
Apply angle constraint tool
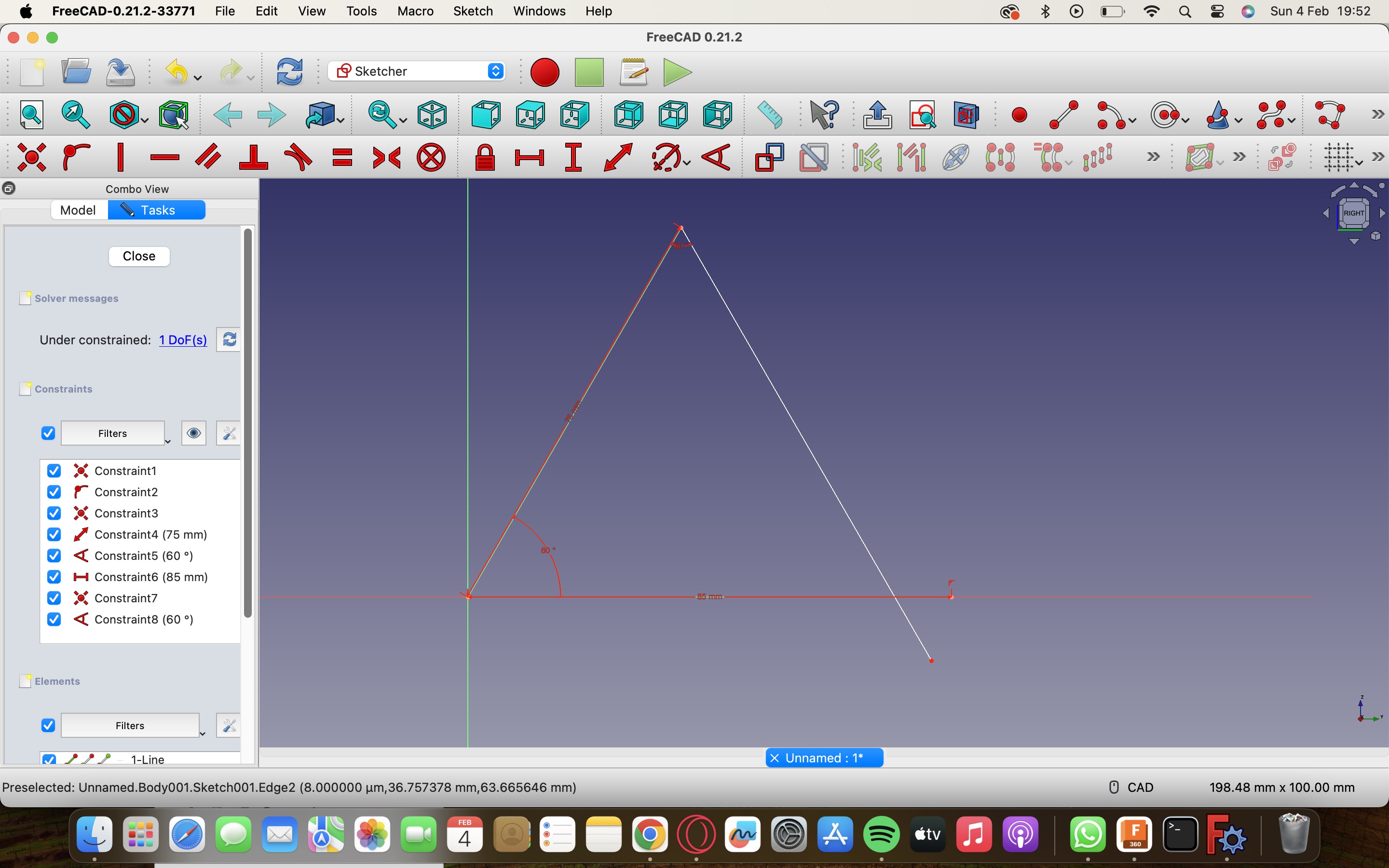[x=716, y=157]
